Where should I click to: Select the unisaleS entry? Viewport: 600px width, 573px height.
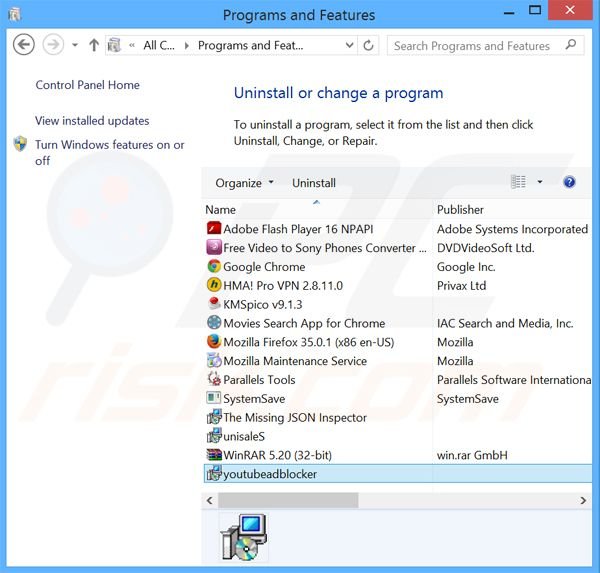(x=244, y=436)
